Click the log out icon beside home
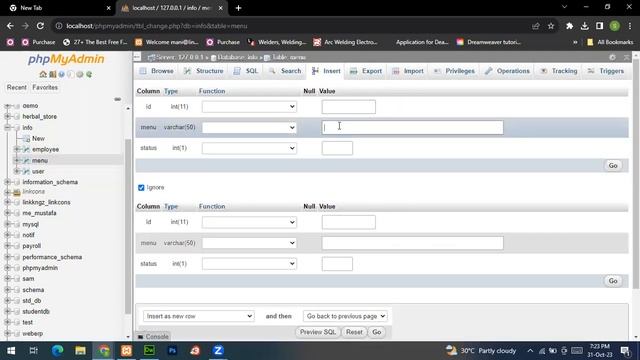The width and height of the screenshot is (640, 360). [52, 74]
